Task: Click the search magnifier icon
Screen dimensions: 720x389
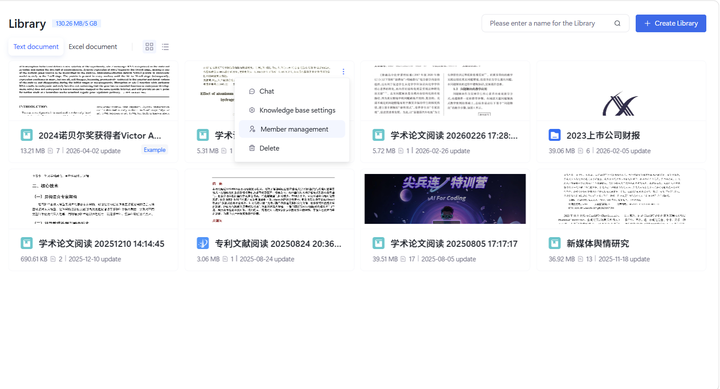Action: 617,23
